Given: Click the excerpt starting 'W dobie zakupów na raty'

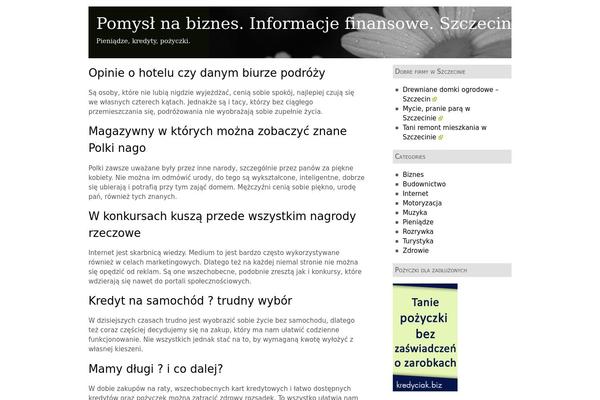Looking at the screenshot, I should (x=223, y=393).
